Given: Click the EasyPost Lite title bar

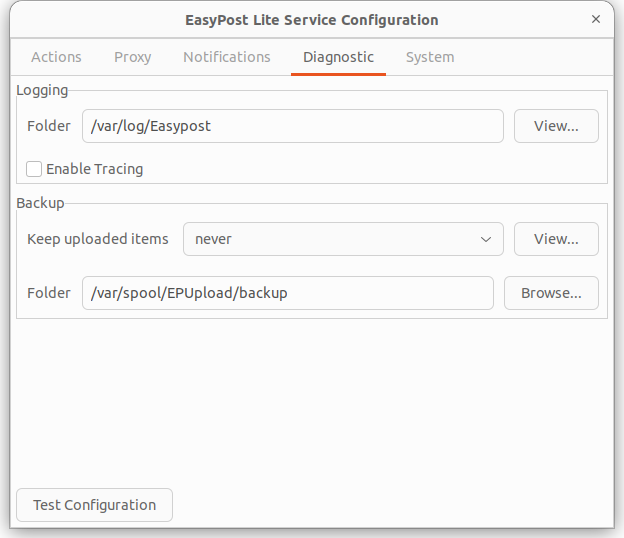Looking at the screenshot, I should [312, 20].
